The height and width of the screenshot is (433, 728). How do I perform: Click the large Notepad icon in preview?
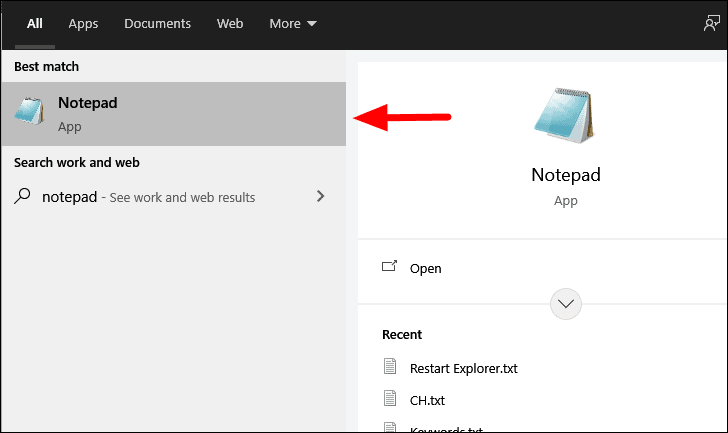coord(565,115)
